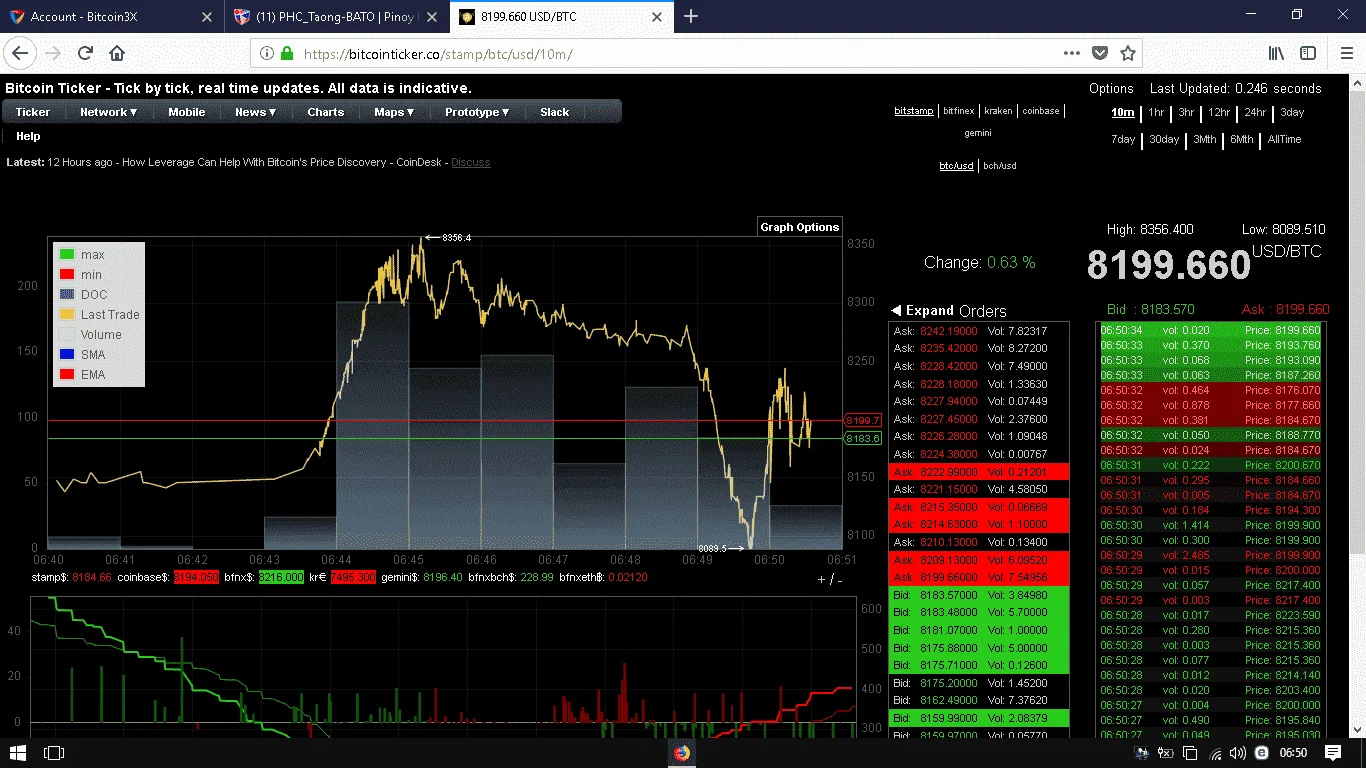Open the Slack menu item
Viewport: 1366px width, 768px height.
(555, 112)
